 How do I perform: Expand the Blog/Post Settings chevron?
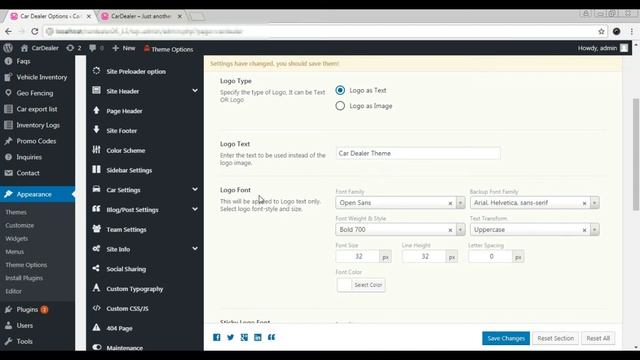click(x=195, y=209)
